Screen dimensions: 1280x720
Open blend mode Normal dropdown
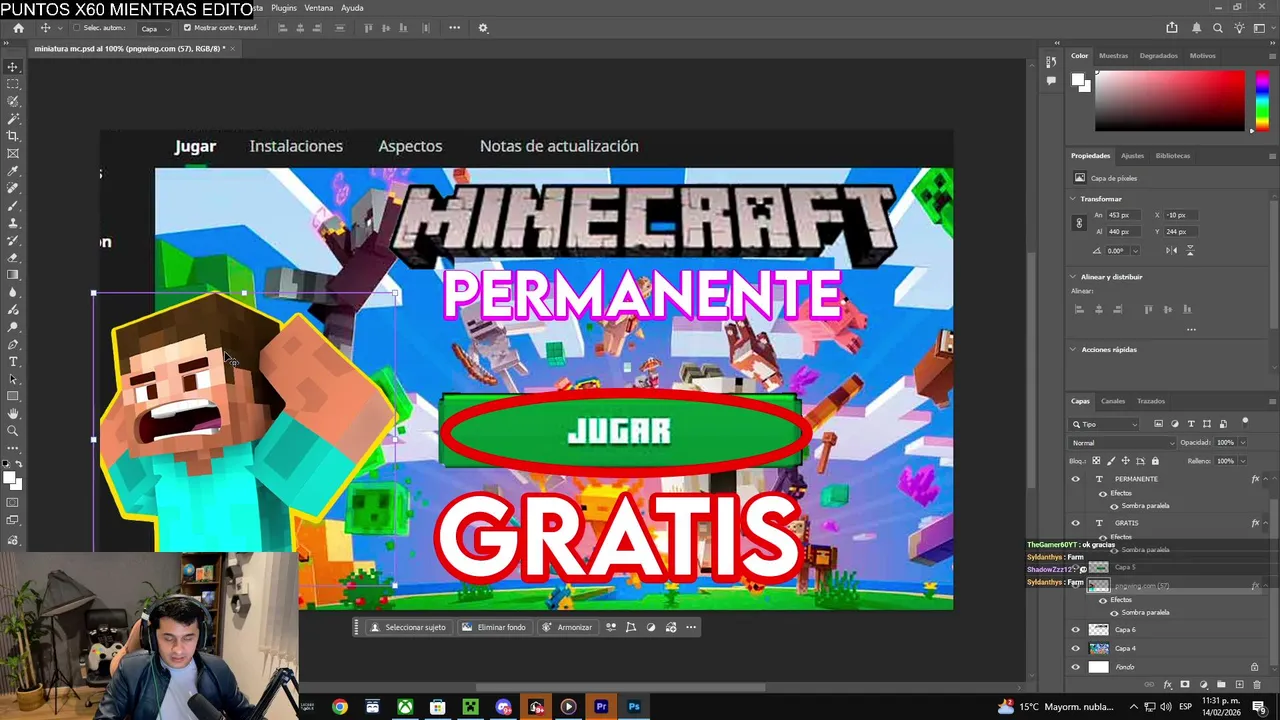point(1123,443)
